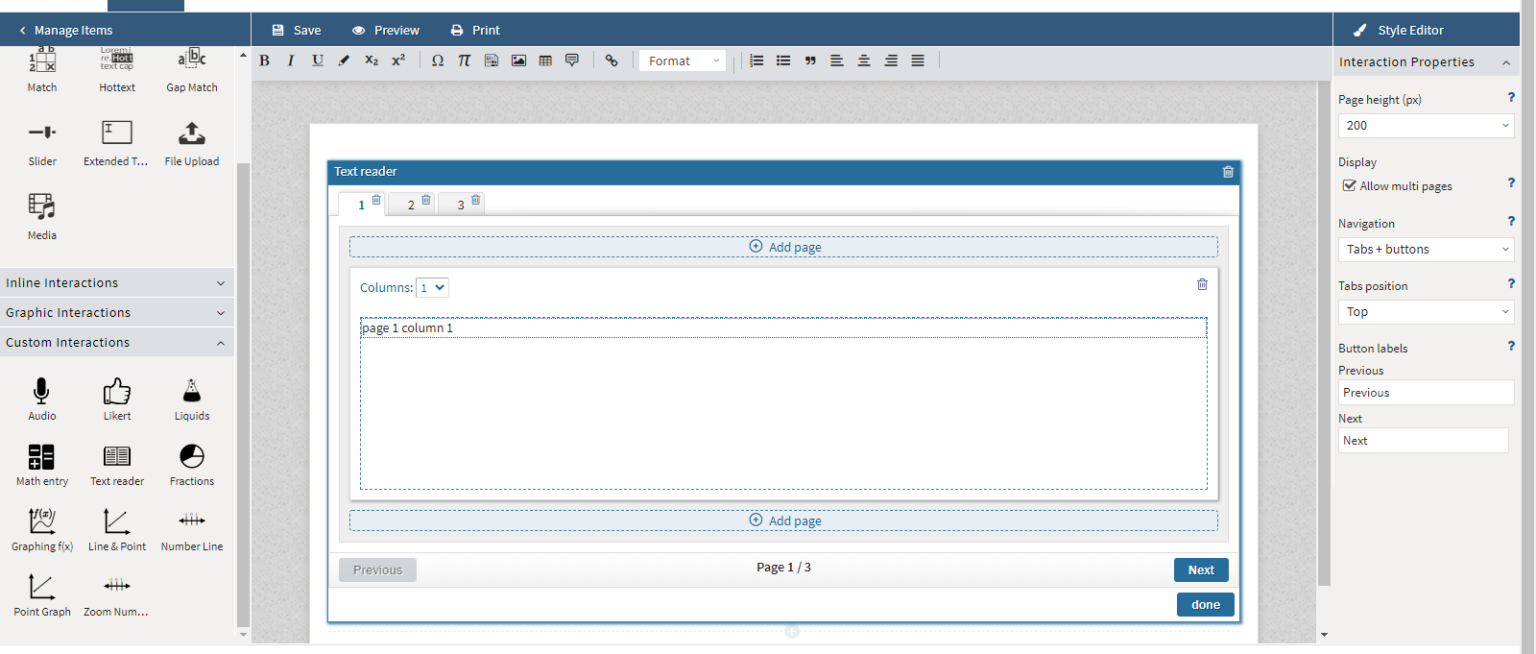Open the Columns dropdown
This screenshot has width=1536, height=654.
pyautogui.click(x=432, y=287)
